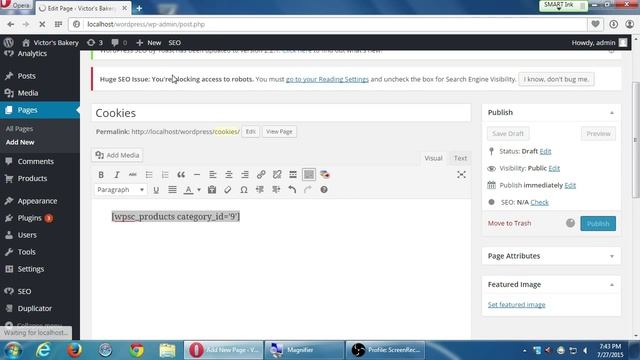Insert a special character
The image size is (640, 360).
(244, 190)
